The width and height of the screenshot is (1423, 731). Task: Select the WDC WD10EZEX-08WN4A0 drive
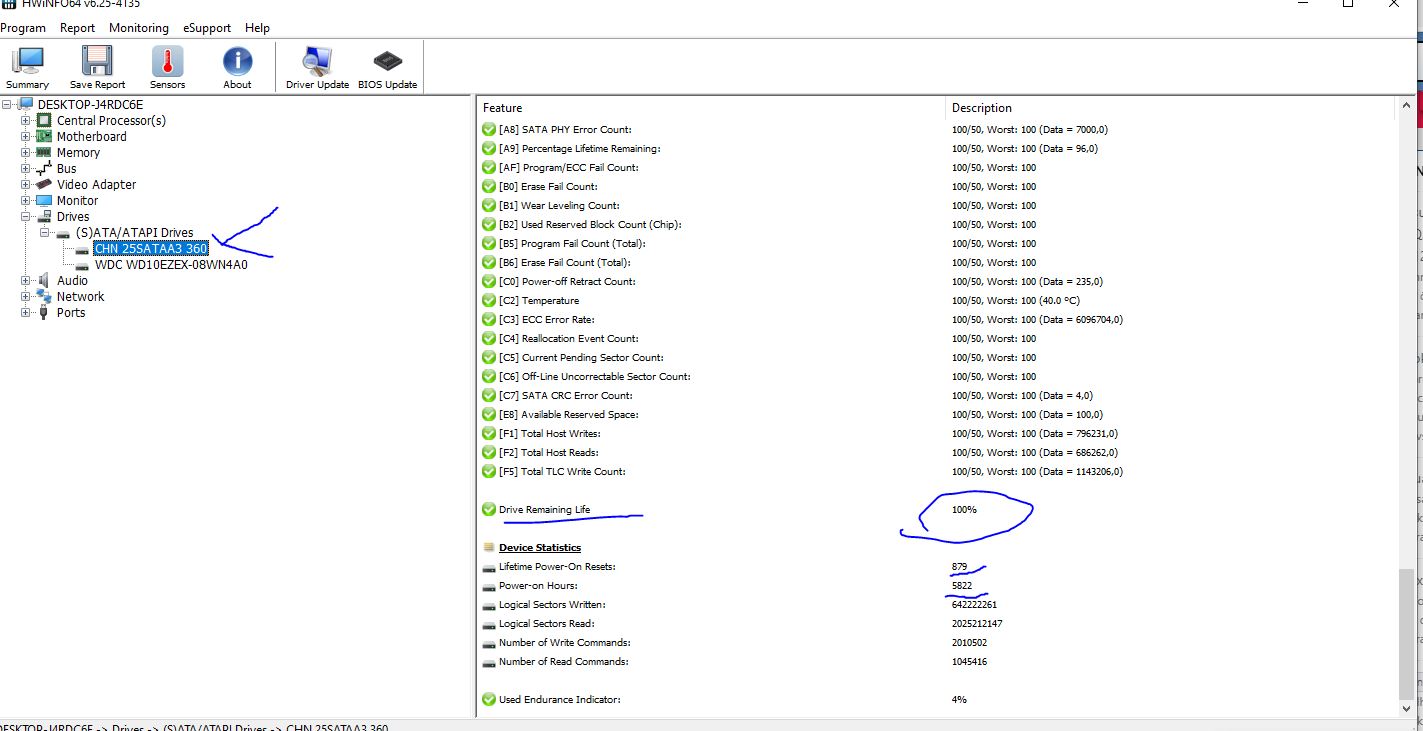(171, 265)
